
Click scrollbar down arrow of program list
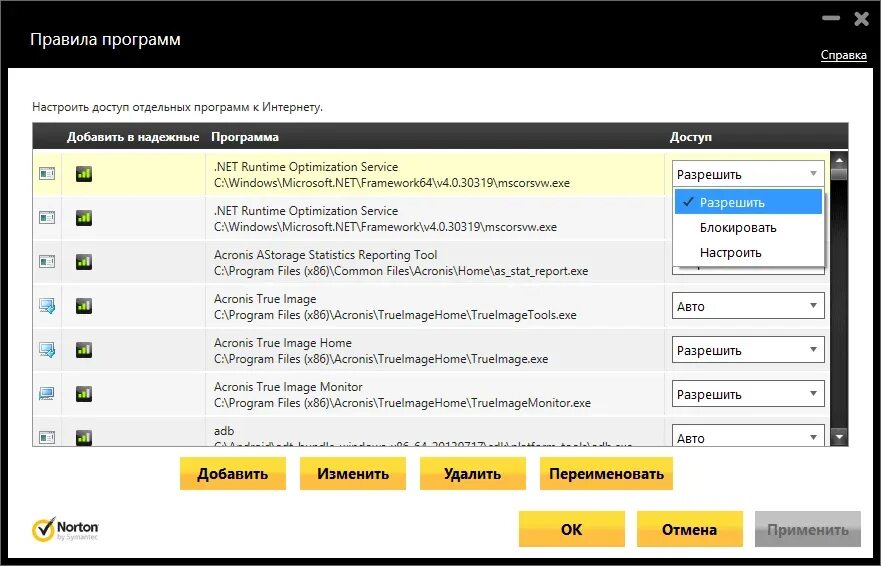click(x=839, y=436)
